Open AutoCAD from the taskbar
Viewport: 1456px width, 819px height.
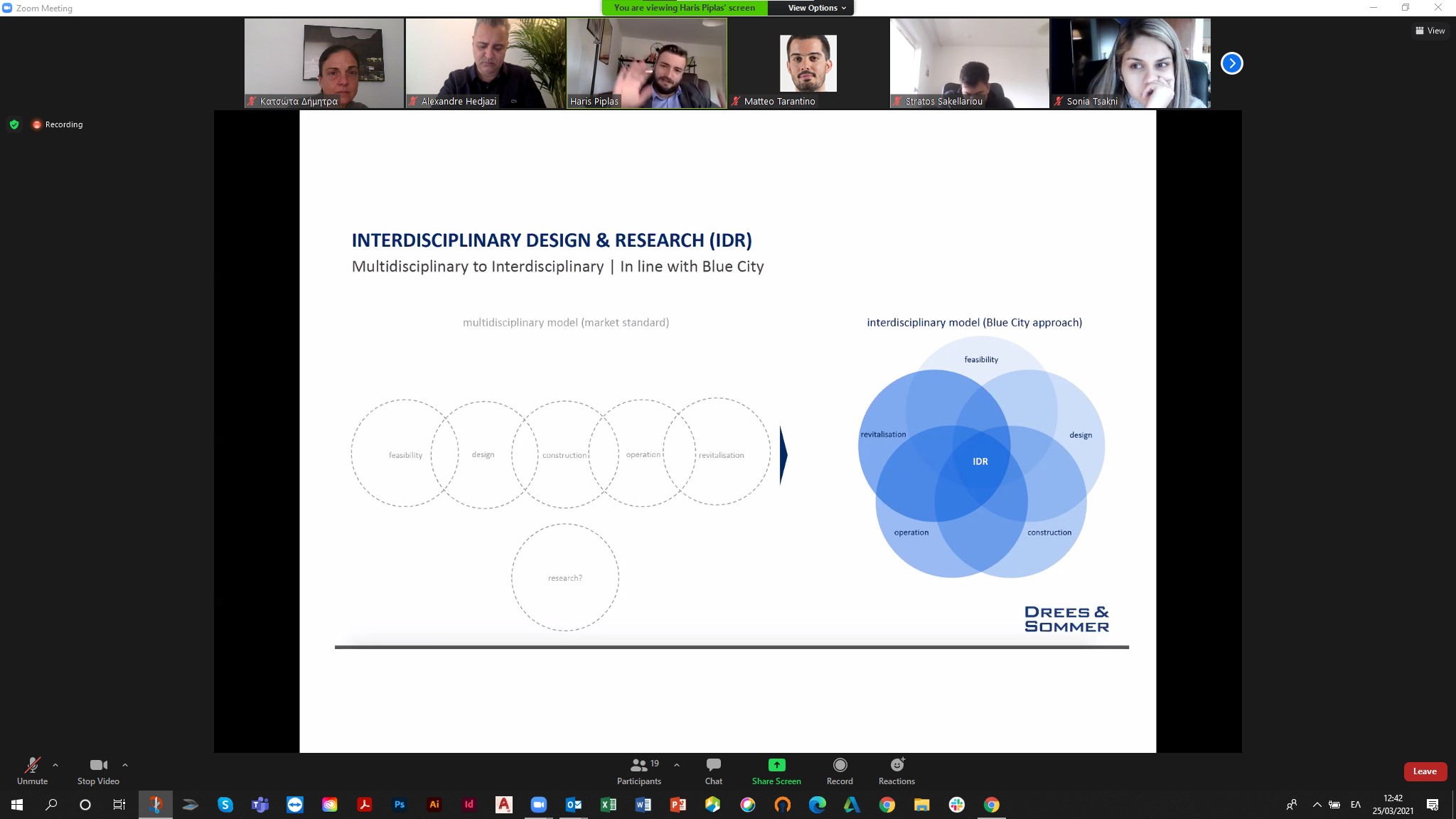pos(504,805)
